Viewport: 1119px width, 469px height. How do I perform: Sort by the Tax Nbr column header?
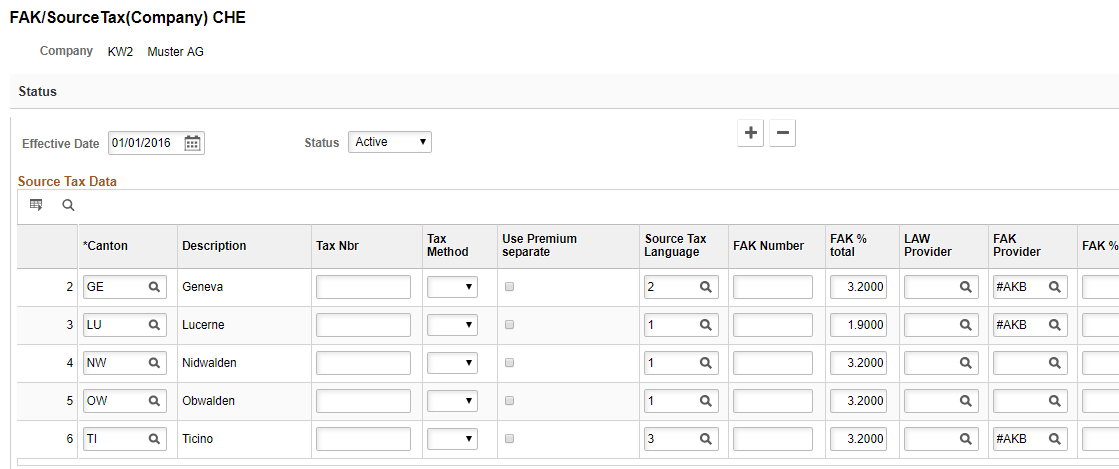tap(337, 246)
